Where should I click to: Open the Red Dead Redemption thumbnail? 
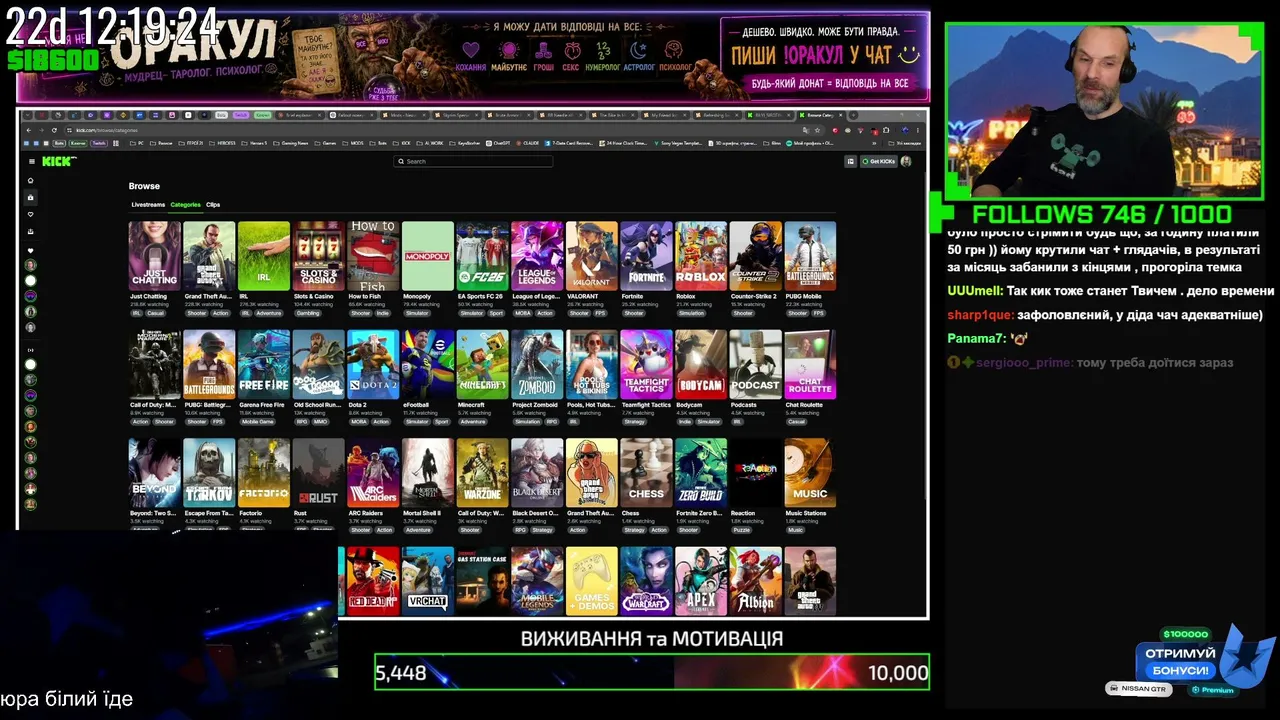[x=373, y=581]
